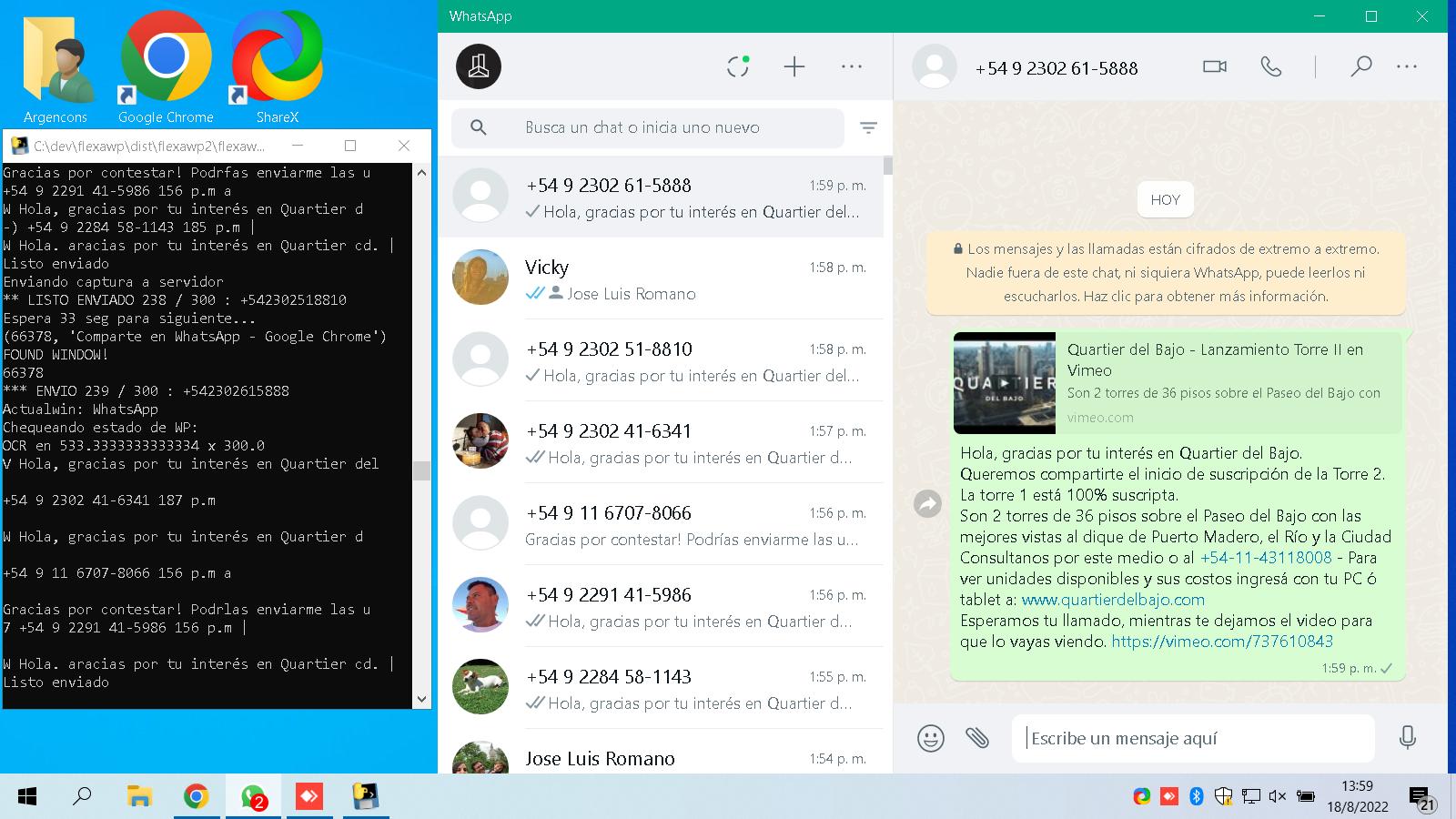The height and width of the screenshot is (819, 1456).
Task: Click the muted volume tray icon
Action: (1278, 796)
